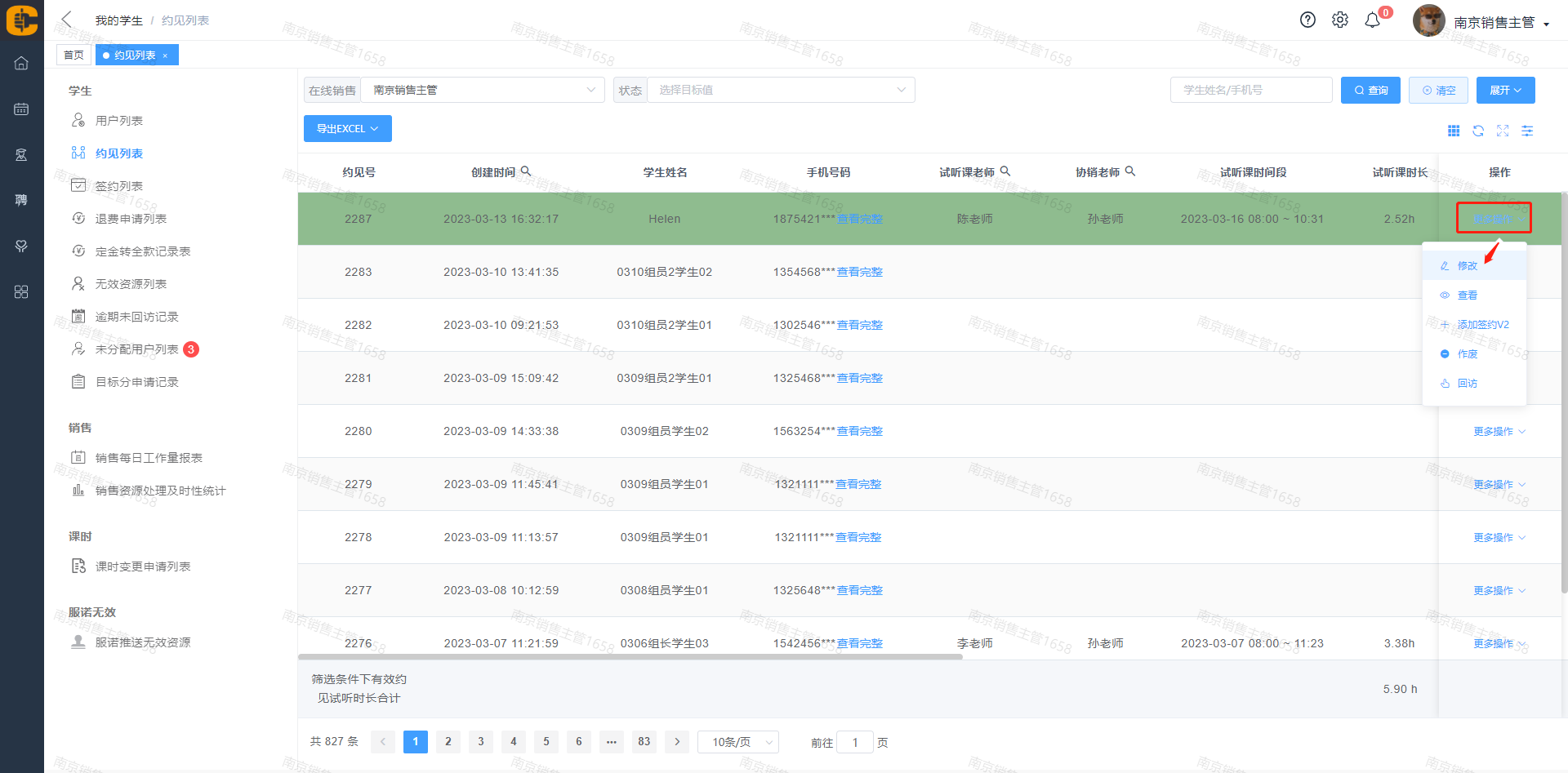Click 查看完整 link for Helen's phone
This screenshot has height=773, width=1568.
[859, 219]
